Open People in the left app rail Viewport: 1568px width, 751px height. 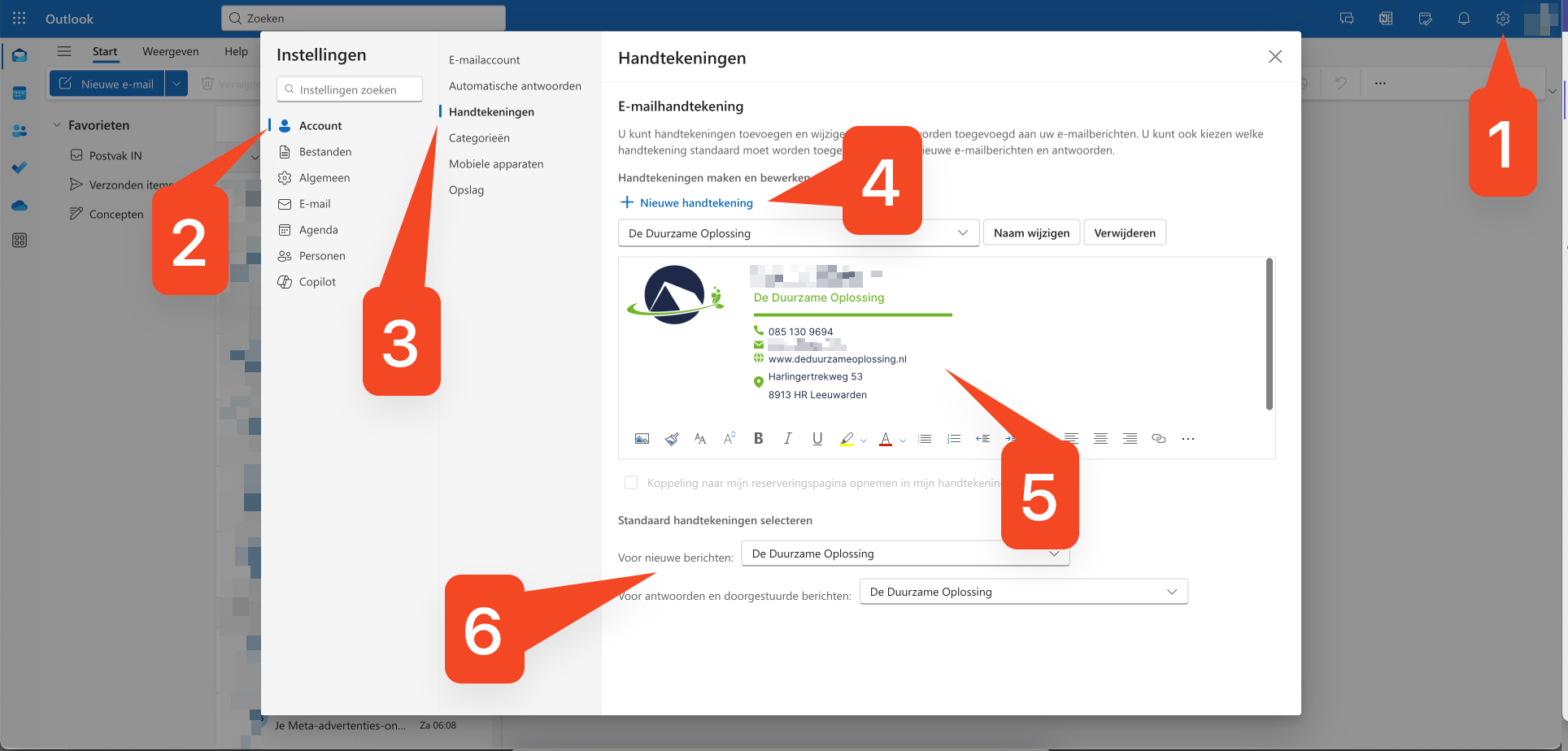click(x=20, y=131)
